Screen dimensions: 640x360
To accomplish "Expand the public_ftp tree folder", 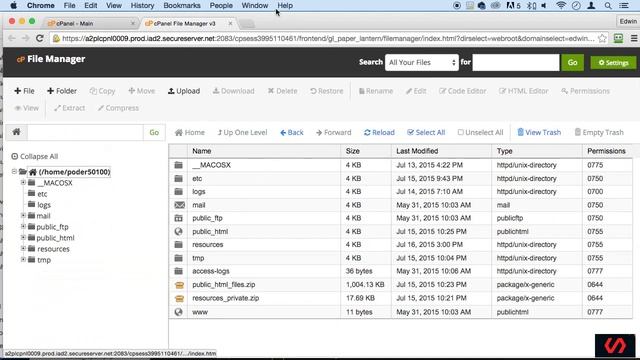I will click(23, 227).
